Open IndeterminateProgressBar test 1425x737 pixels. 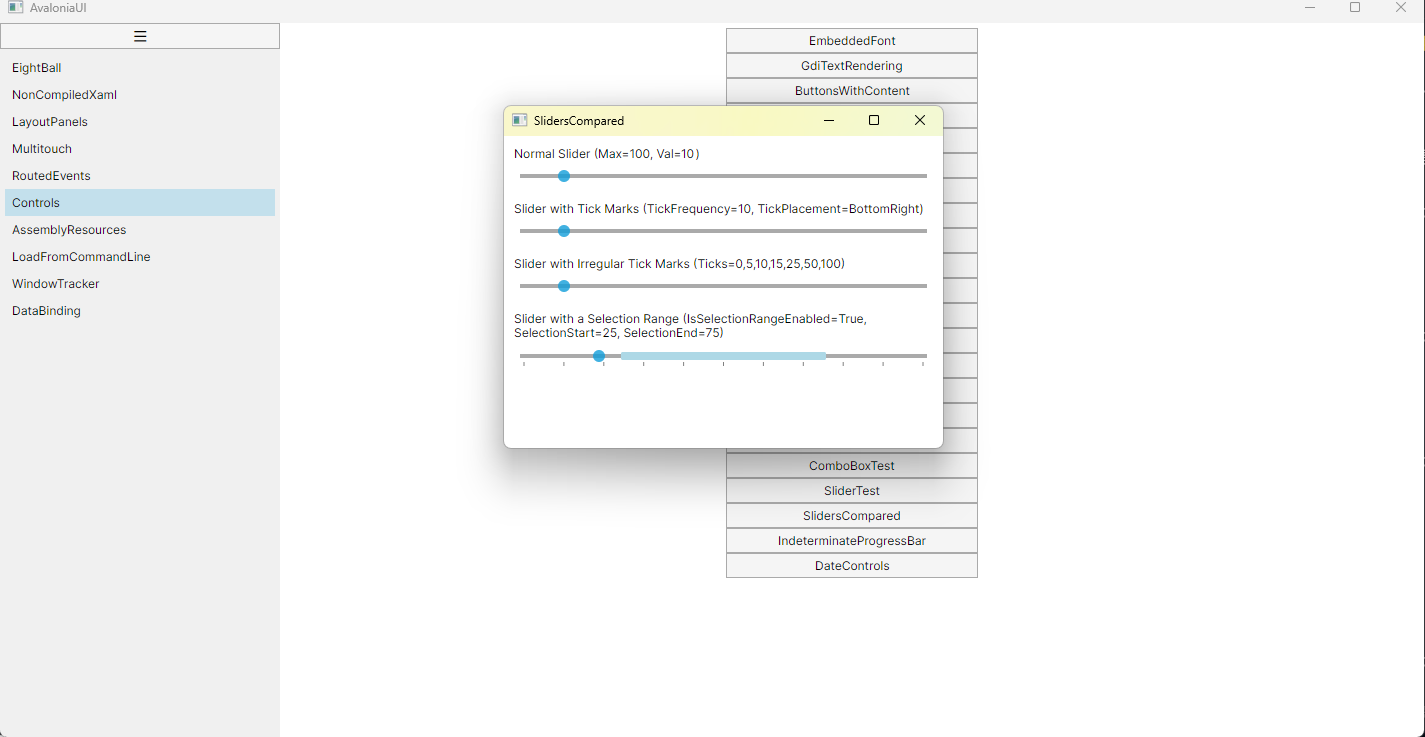[852, 541]
